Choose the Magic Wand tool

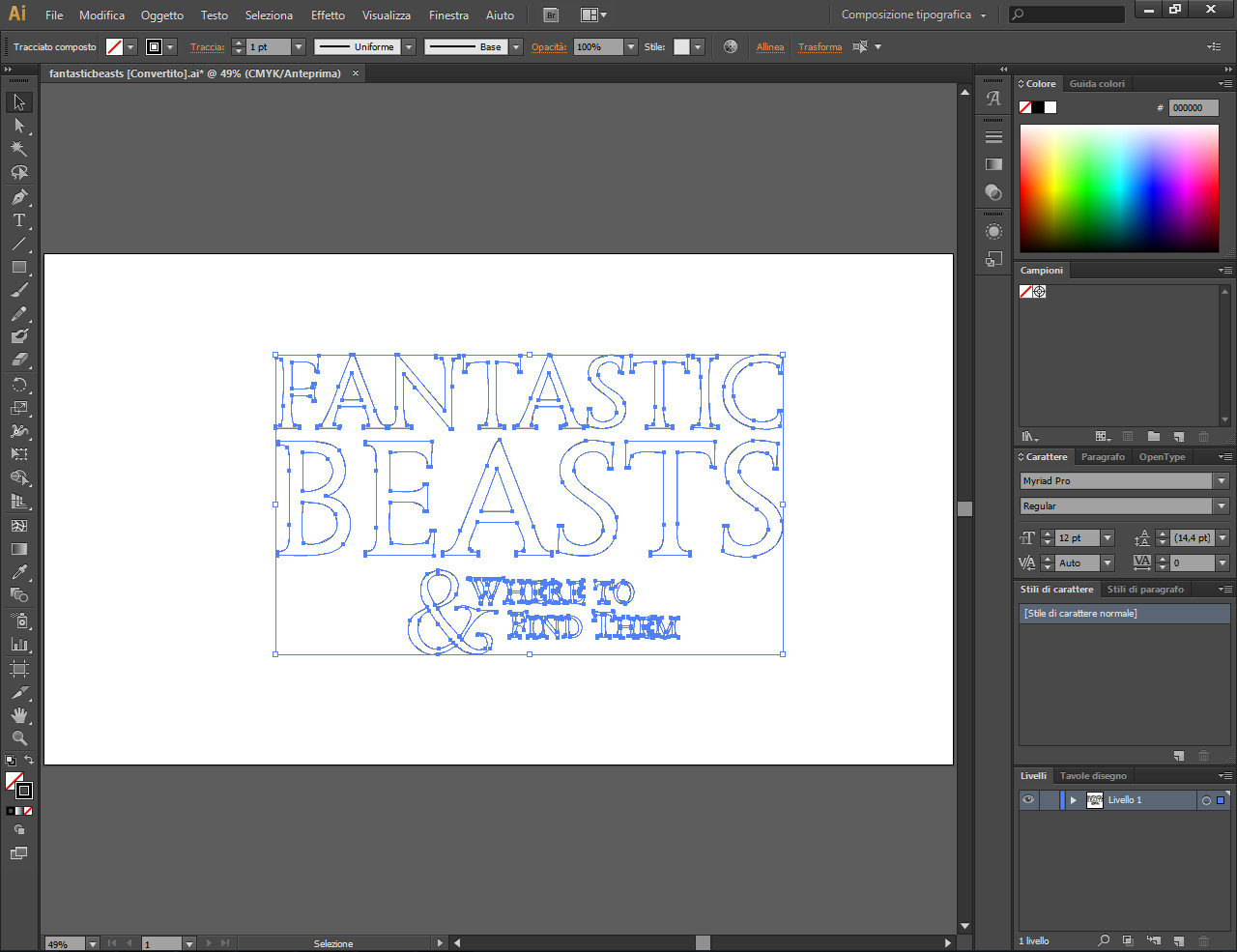tap(18, 149)
